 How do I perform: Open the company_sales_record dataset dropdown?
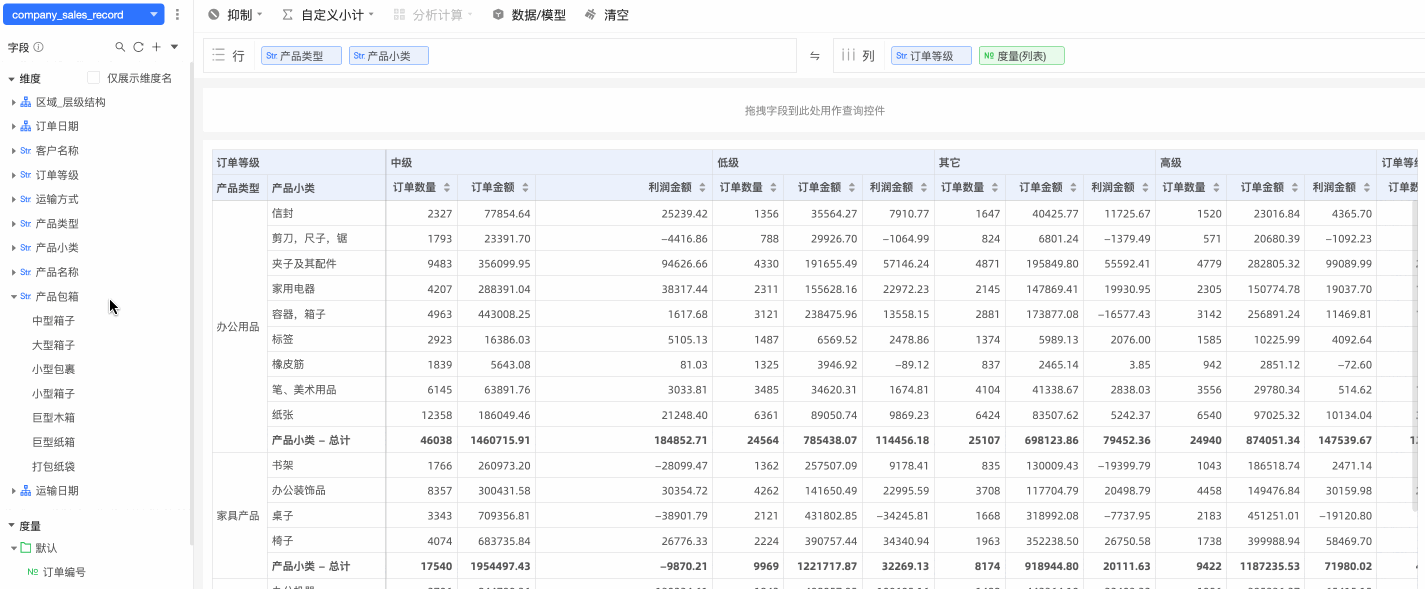click(x=83, y=15)
